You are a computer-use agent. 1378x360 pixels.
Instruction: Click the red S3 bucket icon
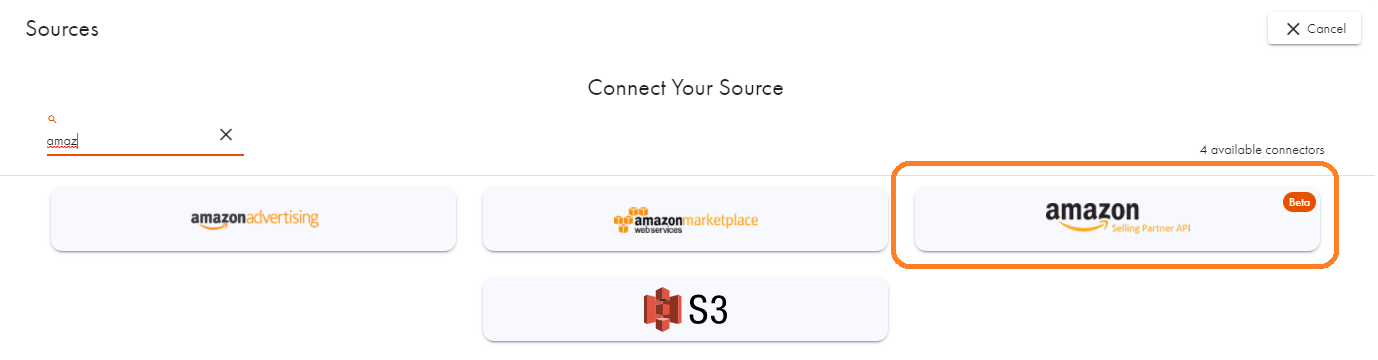[x=662, y=310]
